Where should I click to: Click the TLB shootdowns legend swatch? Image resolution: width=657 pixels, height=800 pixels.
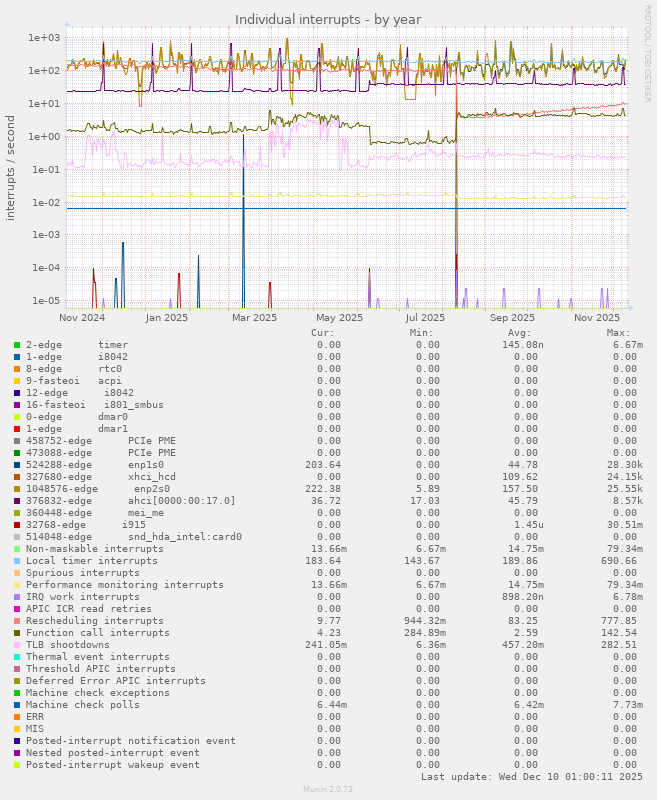pos(17,644)
